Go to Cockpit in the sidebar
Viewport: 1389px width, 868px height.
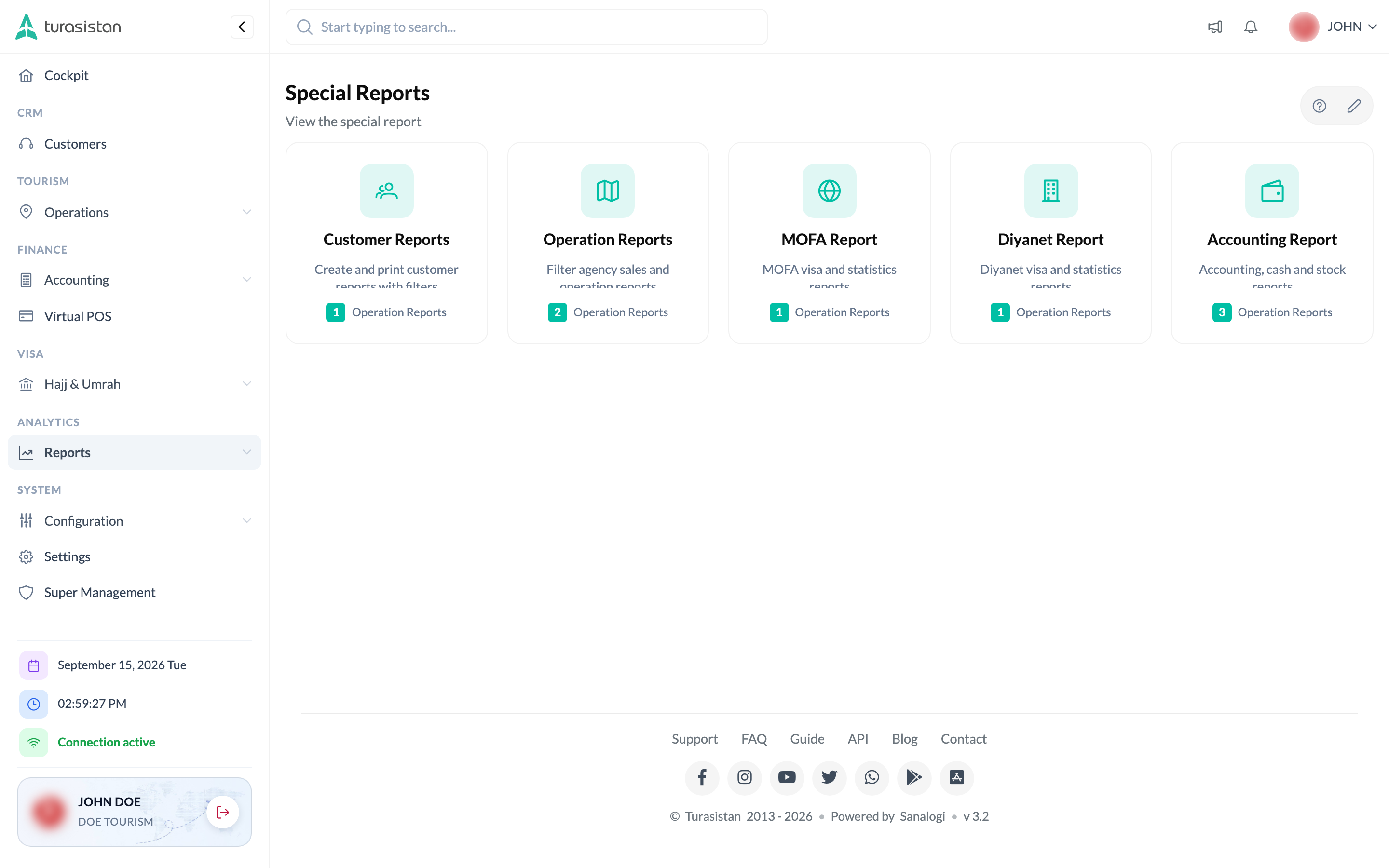(x=134, y=75)
